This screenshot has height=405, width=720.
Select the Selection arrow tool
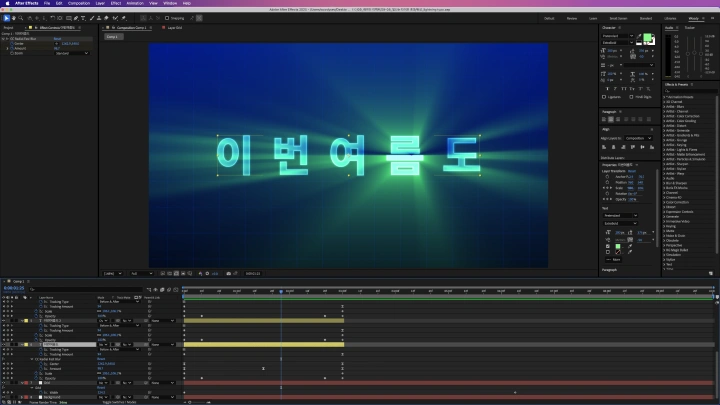point(6,18)
